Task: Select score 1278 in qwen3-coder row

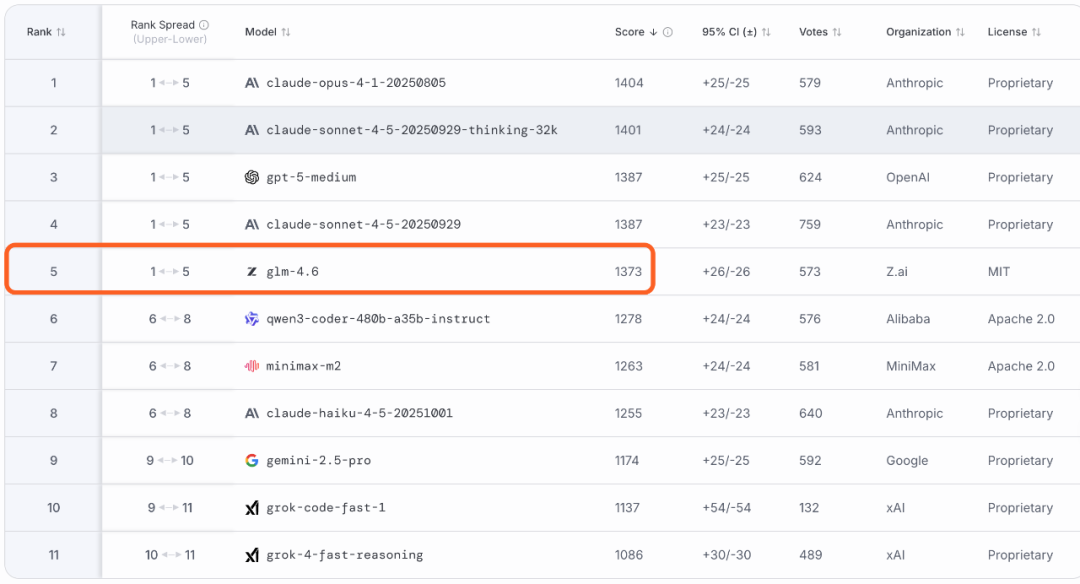Action: [628, 319]
